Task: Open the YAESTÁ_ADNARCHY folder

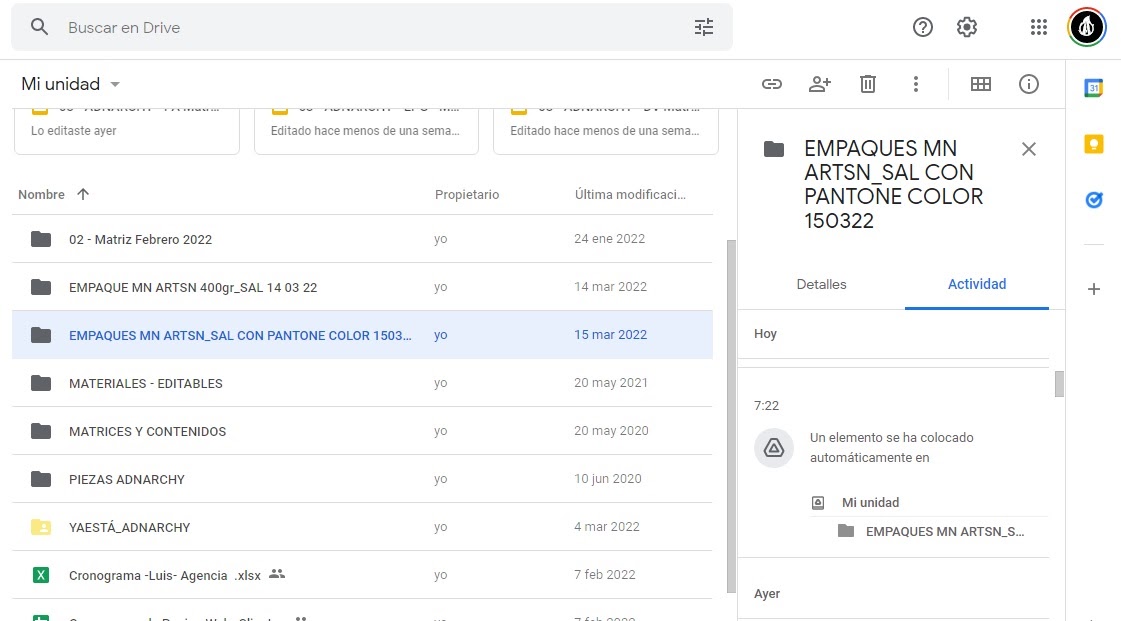Action: click(131, 527)
